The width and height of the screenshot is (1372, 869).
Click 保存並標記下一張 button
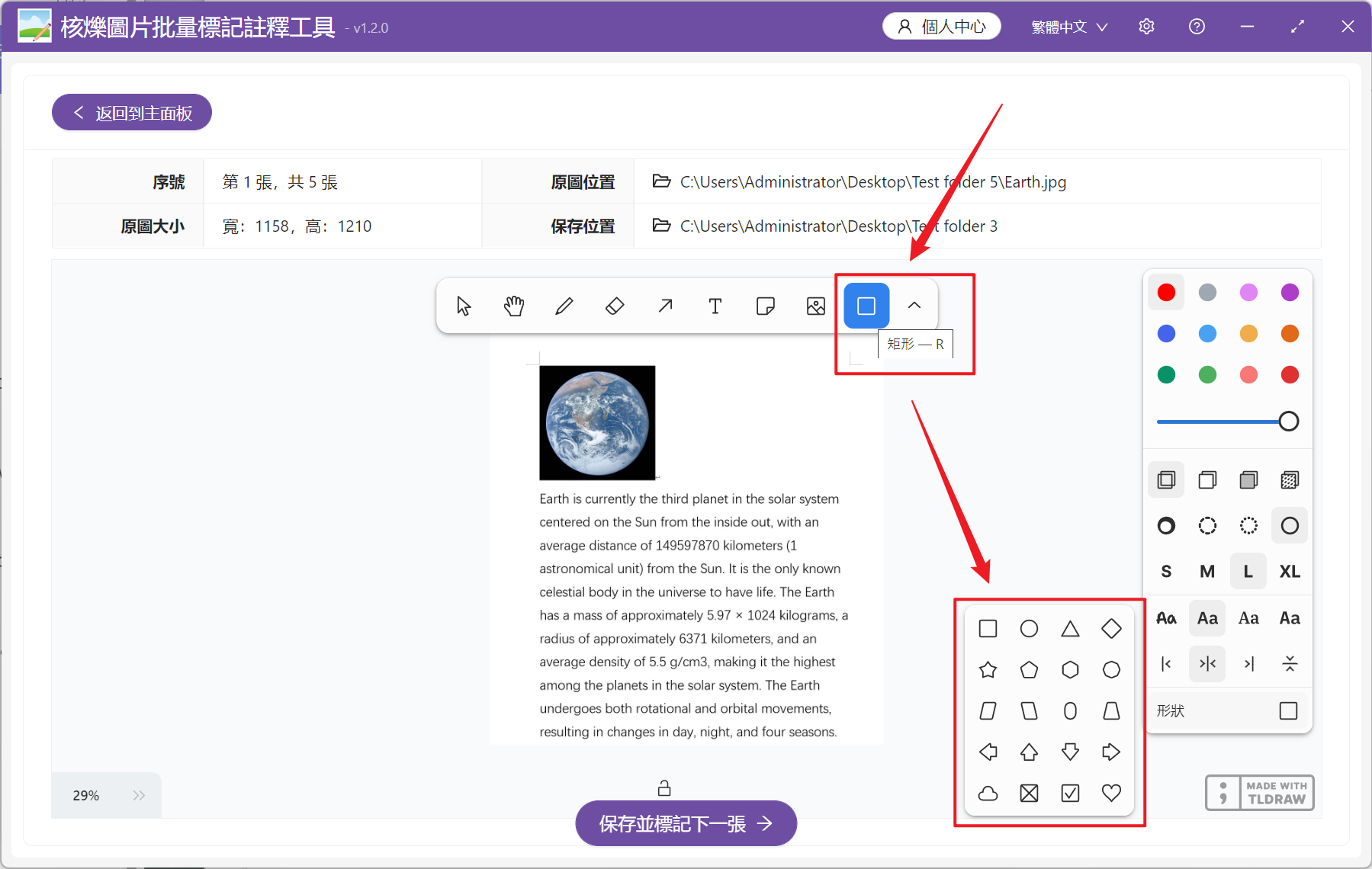point(686,823)
